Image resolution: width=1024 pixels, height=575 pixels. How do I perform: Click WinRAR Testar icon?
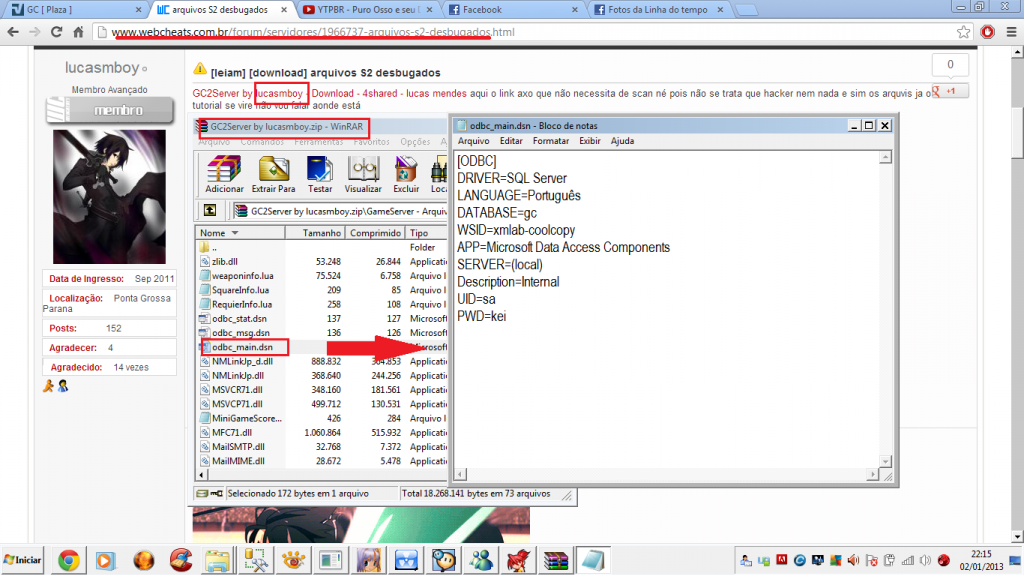[x=319, y=174]
